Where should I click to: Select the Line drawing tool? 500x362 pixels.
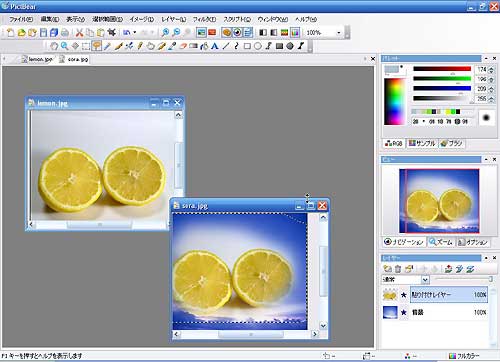click(226, 46)
